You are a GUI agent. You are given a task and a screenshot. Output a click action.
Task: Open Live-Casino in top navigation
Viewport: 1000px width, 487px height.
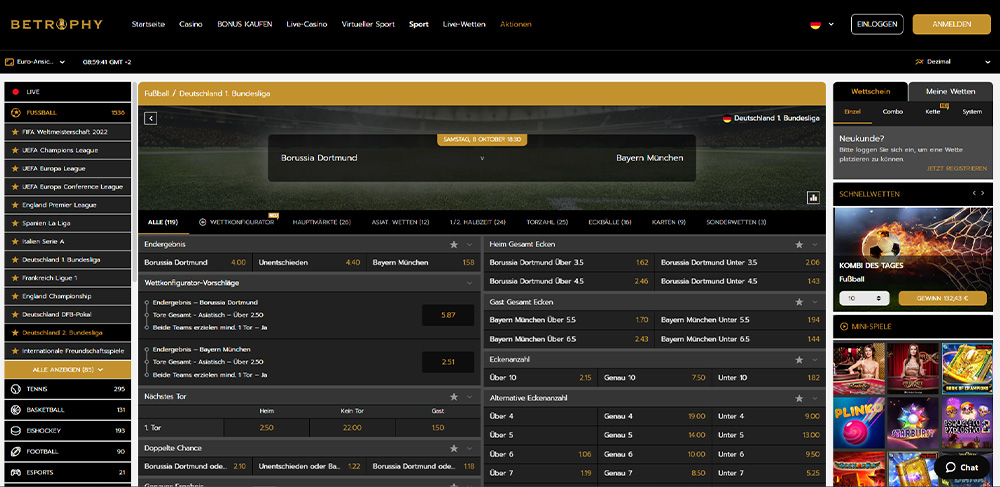point(307,24)
